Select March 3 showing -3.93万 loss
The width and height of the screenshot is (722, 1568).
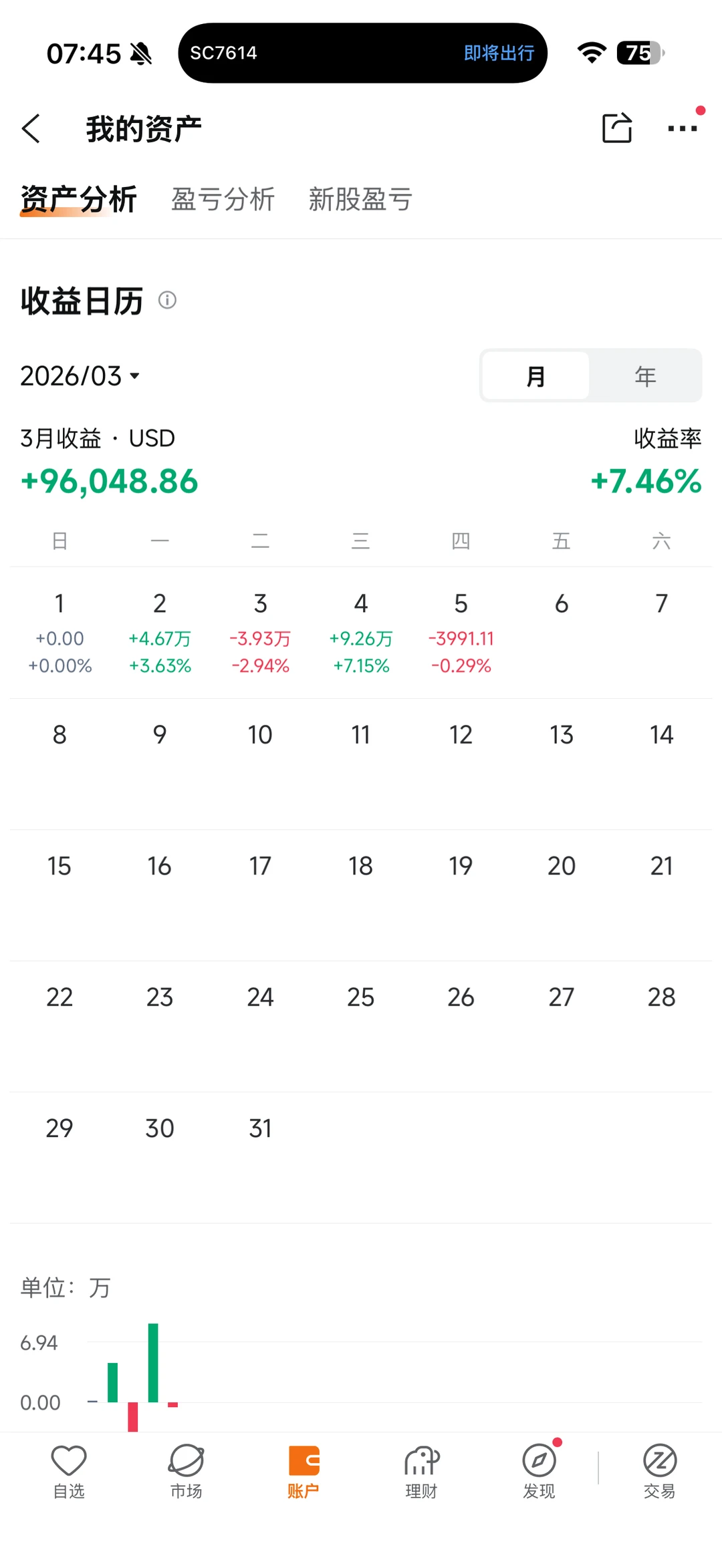260,633
